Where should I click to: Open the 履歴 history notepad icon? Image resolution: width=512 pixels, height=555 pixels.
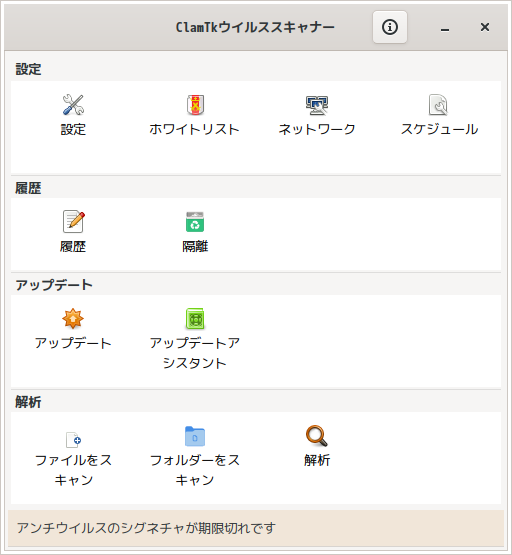point(73,222)
